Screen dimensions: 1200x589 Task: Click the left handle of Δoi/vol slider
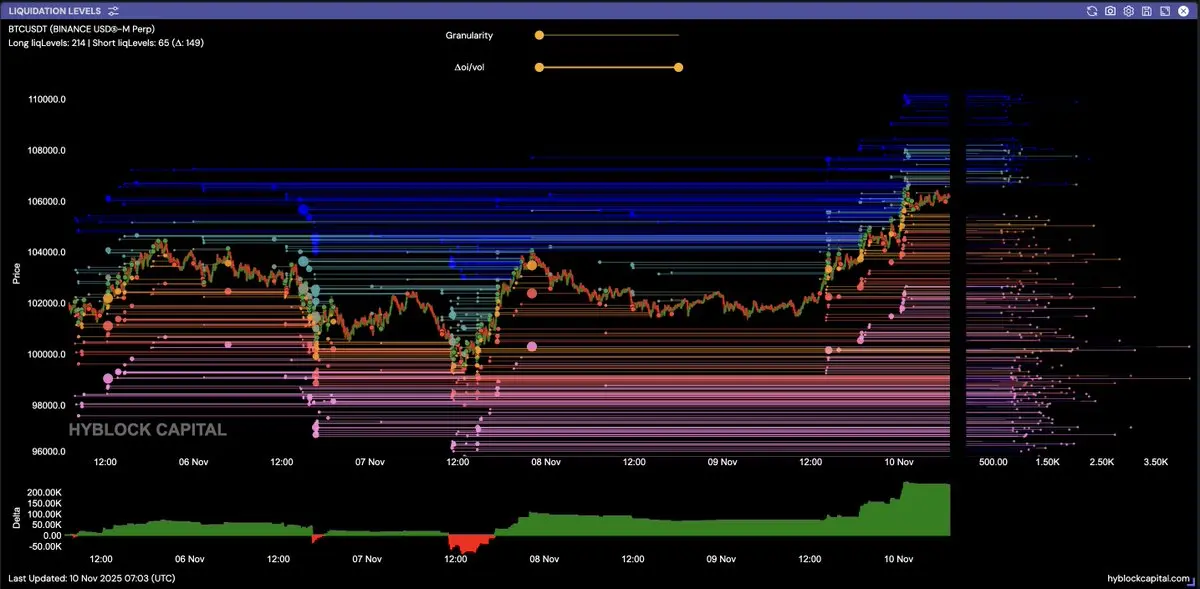(539, 68)
